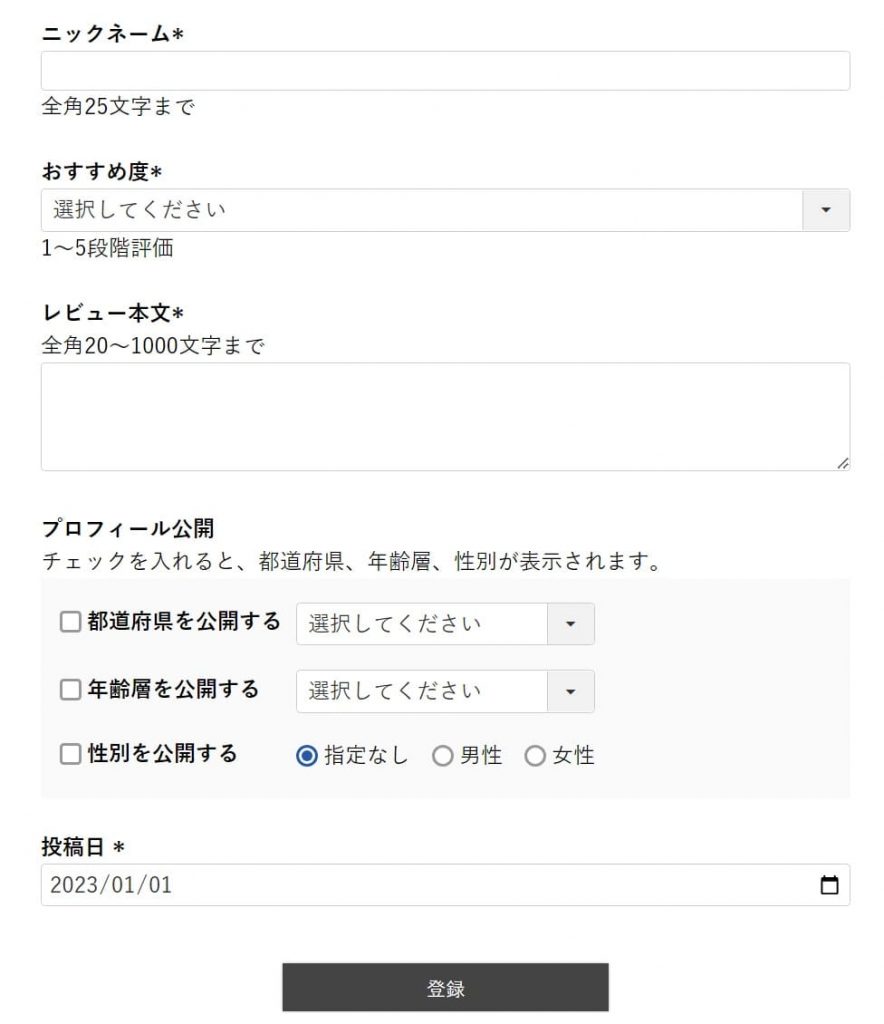Submit the form with 登録 button
The height and width of the screenshot is (1024, 884).
(x=445, y=987)
